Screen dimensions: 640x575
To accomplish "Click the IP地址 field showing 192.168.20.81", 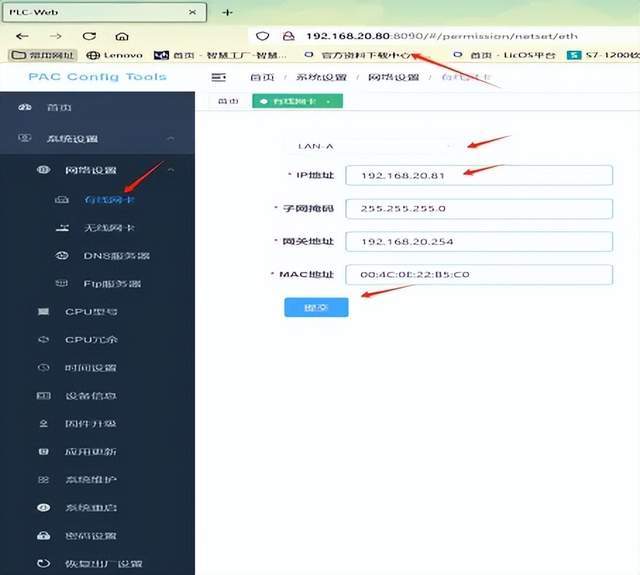I will click(x=479, y=175).
